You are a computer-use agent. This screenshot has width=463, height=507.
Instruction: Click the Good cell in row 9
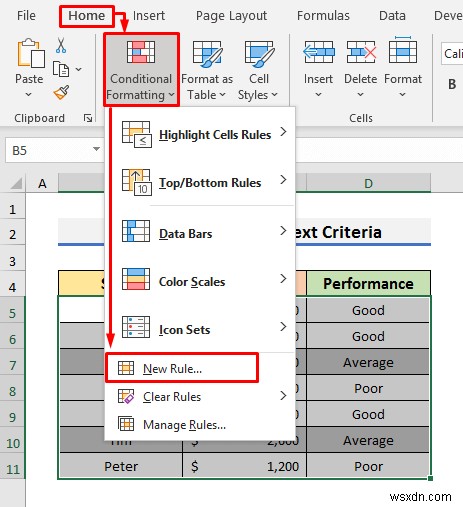368,414
